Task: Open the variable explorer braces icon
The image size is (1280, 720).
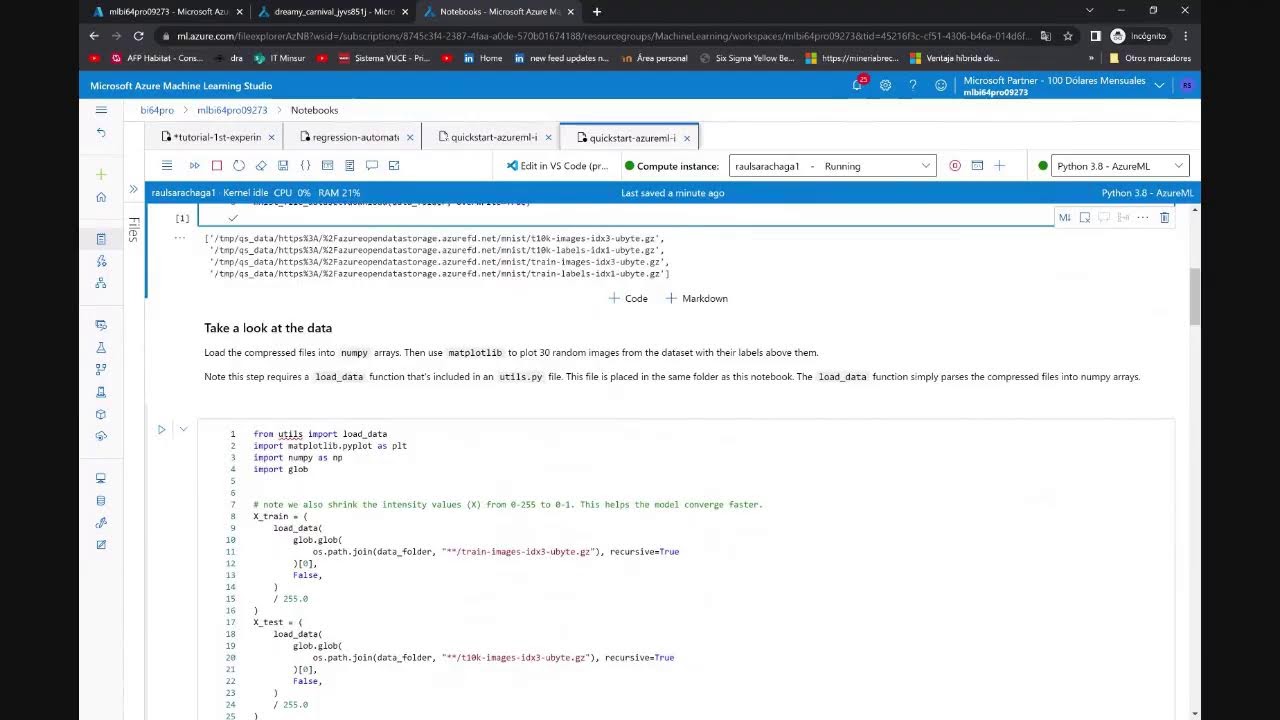Action: click(305, 166)
